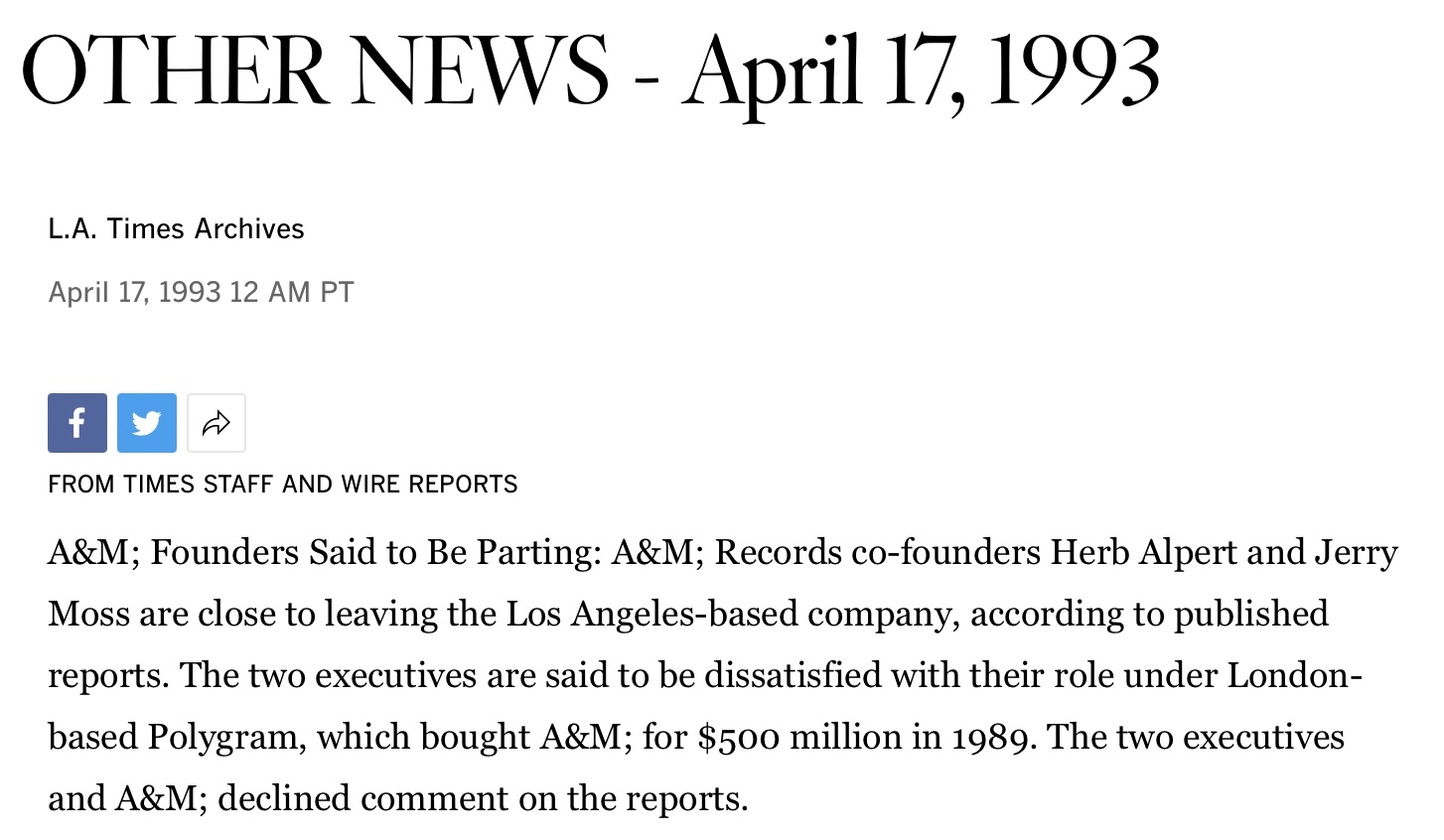Share the article on Facebook

point(76,423)
